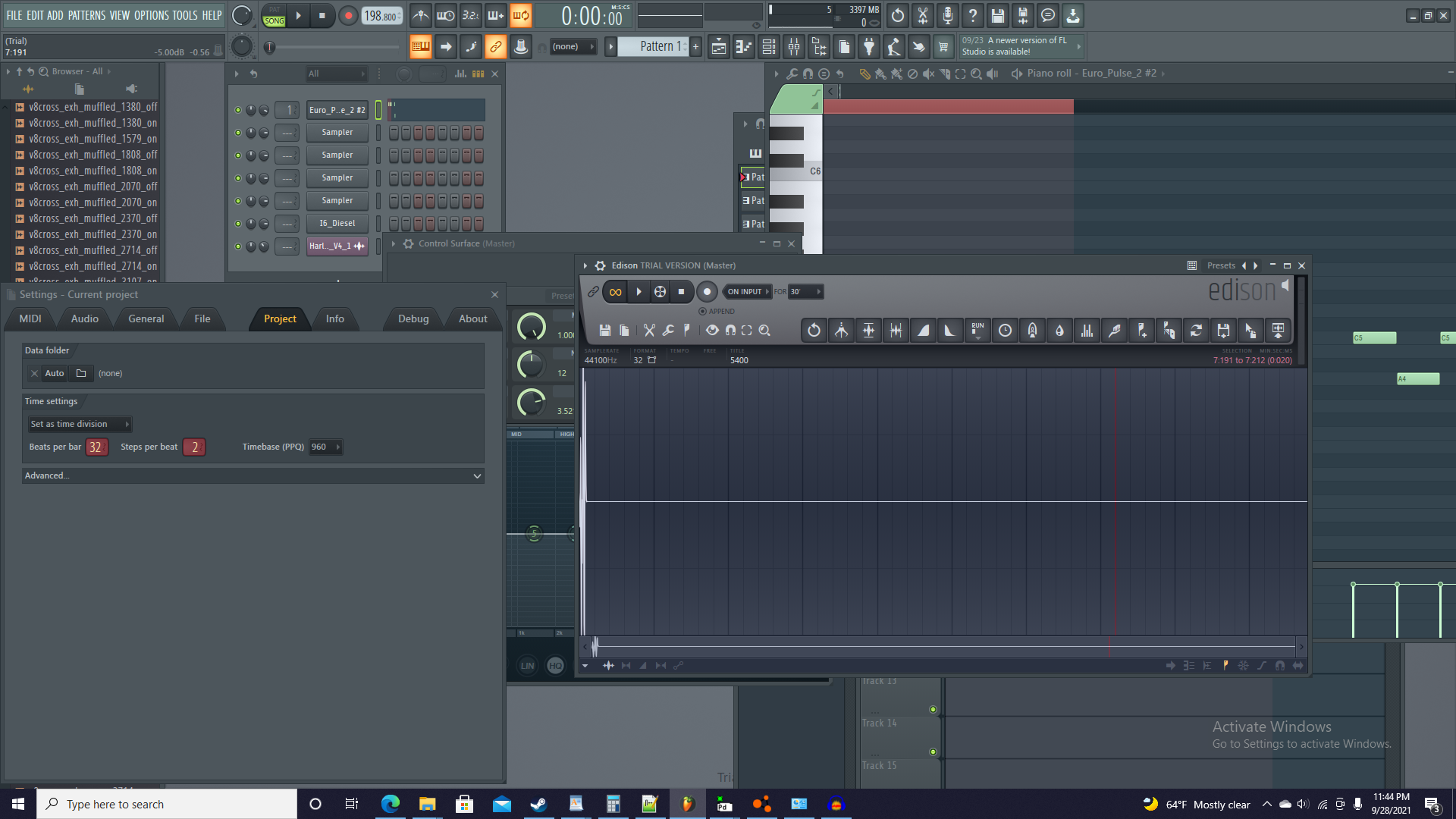1456x819 pixels.
Task: Click the save project floppy icon
Action: click(x=997, y=15)
